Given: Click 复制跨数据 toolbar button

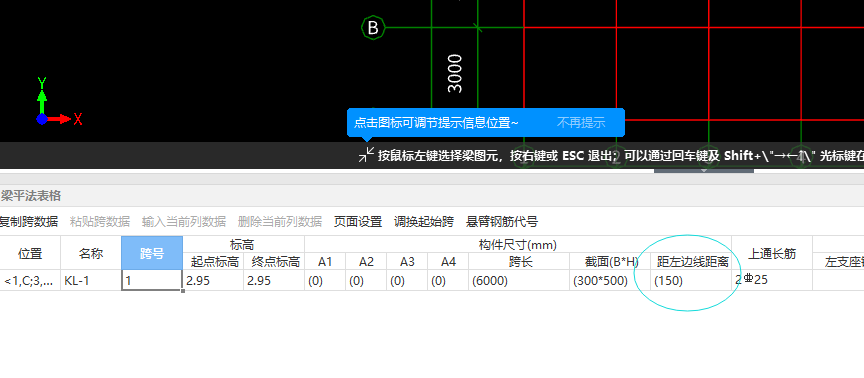Looking at the screenshot, I should (28, 222).
